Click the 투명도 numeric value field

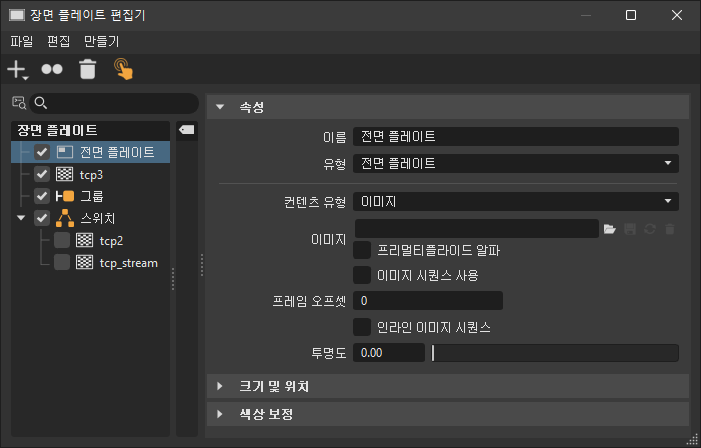click(x=389, y=353)
